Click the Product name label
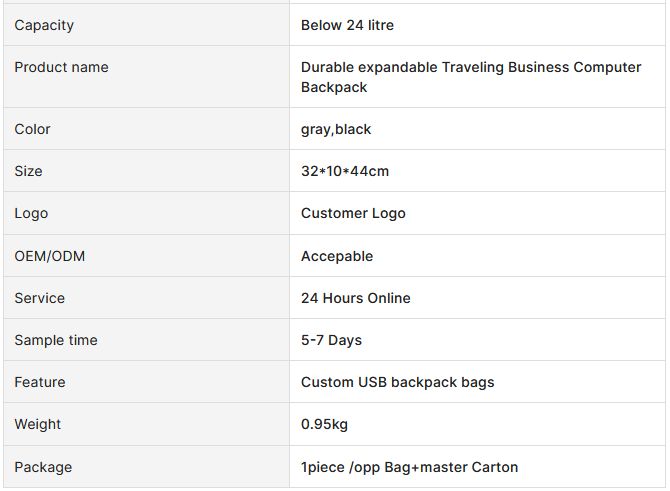The image size is (670, 491). [62, 67]
